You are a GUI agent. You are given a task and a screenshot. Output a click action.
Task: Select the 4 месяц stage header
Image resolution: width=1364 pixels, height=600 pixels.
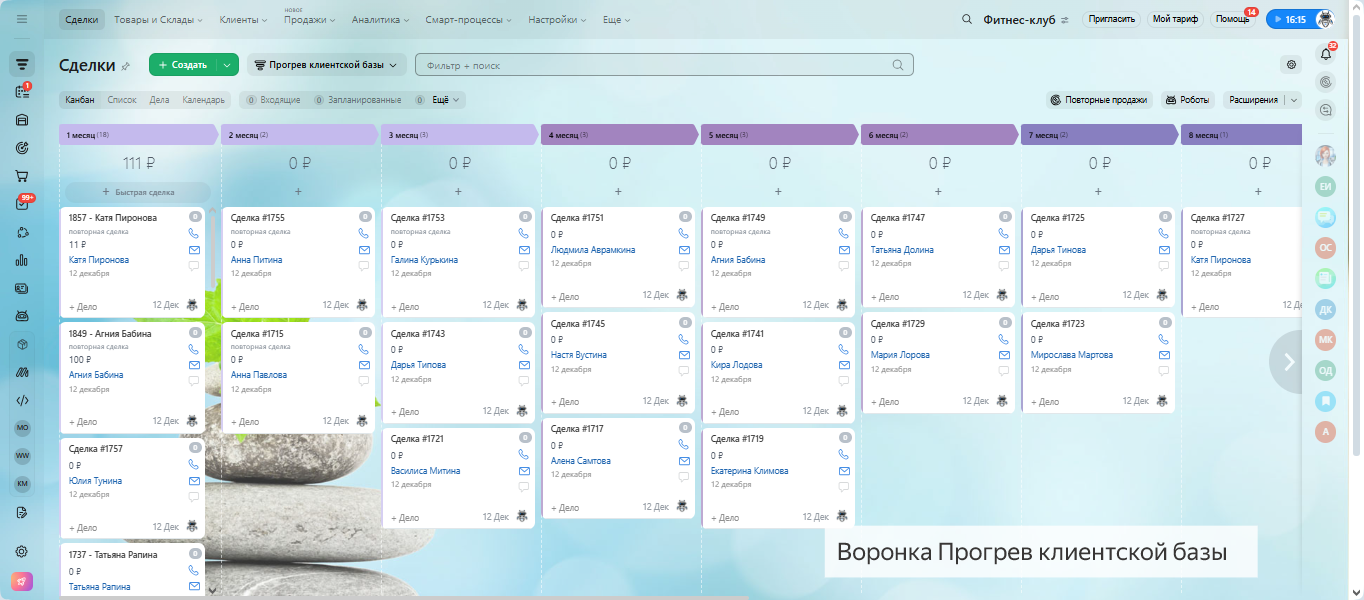pos(618,134)
